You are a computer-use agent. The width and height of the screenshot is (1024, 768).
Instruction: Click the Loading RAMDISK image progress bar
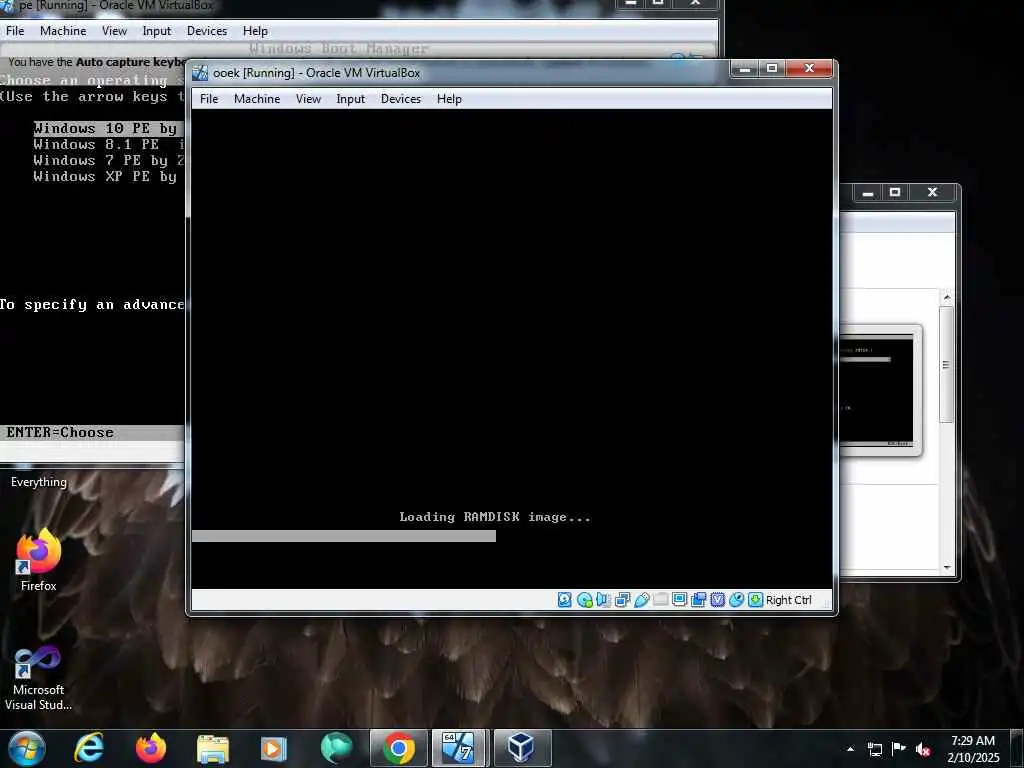(x=344, y=536)
